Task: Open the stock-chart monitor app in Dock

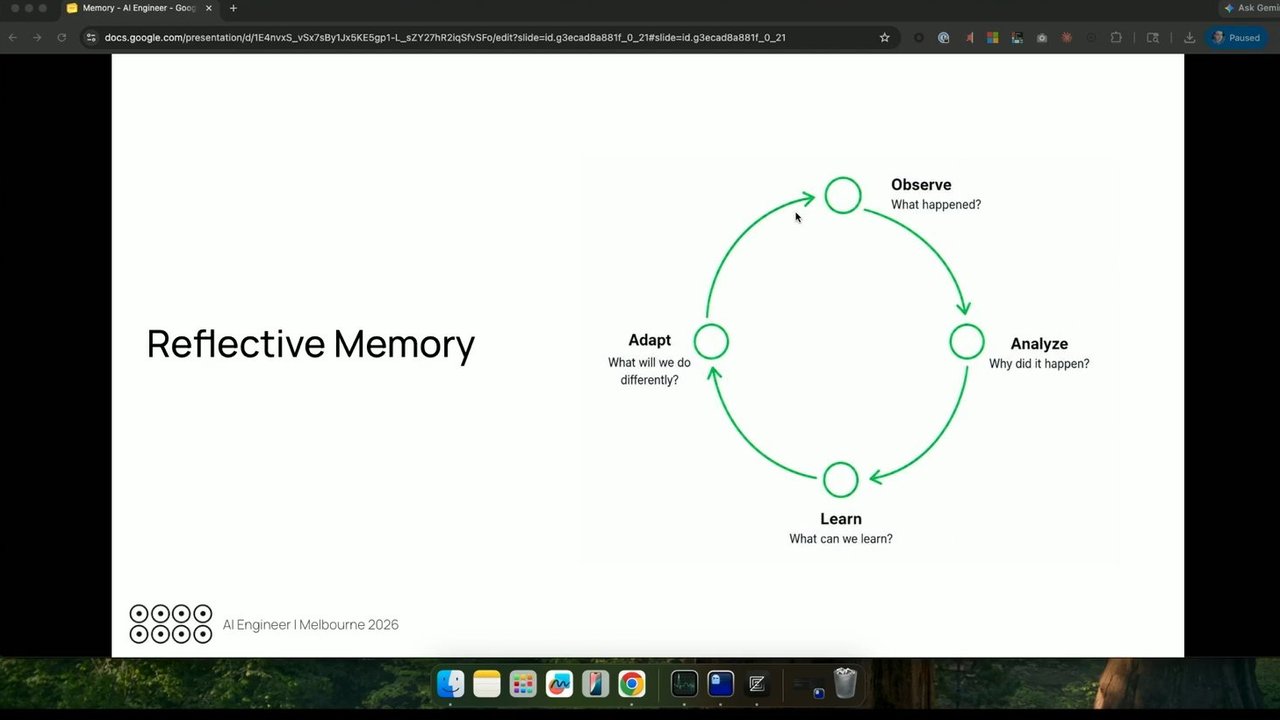Action: click(684, 684)
